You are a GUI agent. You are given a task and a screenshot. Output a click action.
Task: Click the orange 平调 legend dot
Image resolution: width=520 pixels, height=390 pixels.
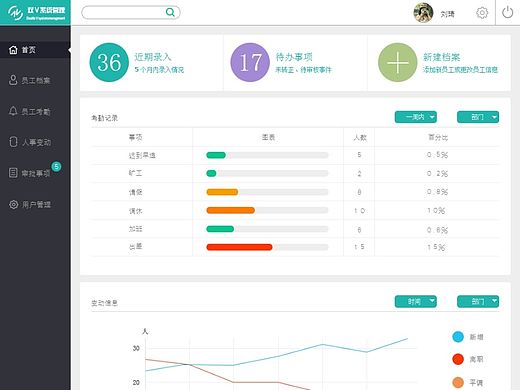458,382
